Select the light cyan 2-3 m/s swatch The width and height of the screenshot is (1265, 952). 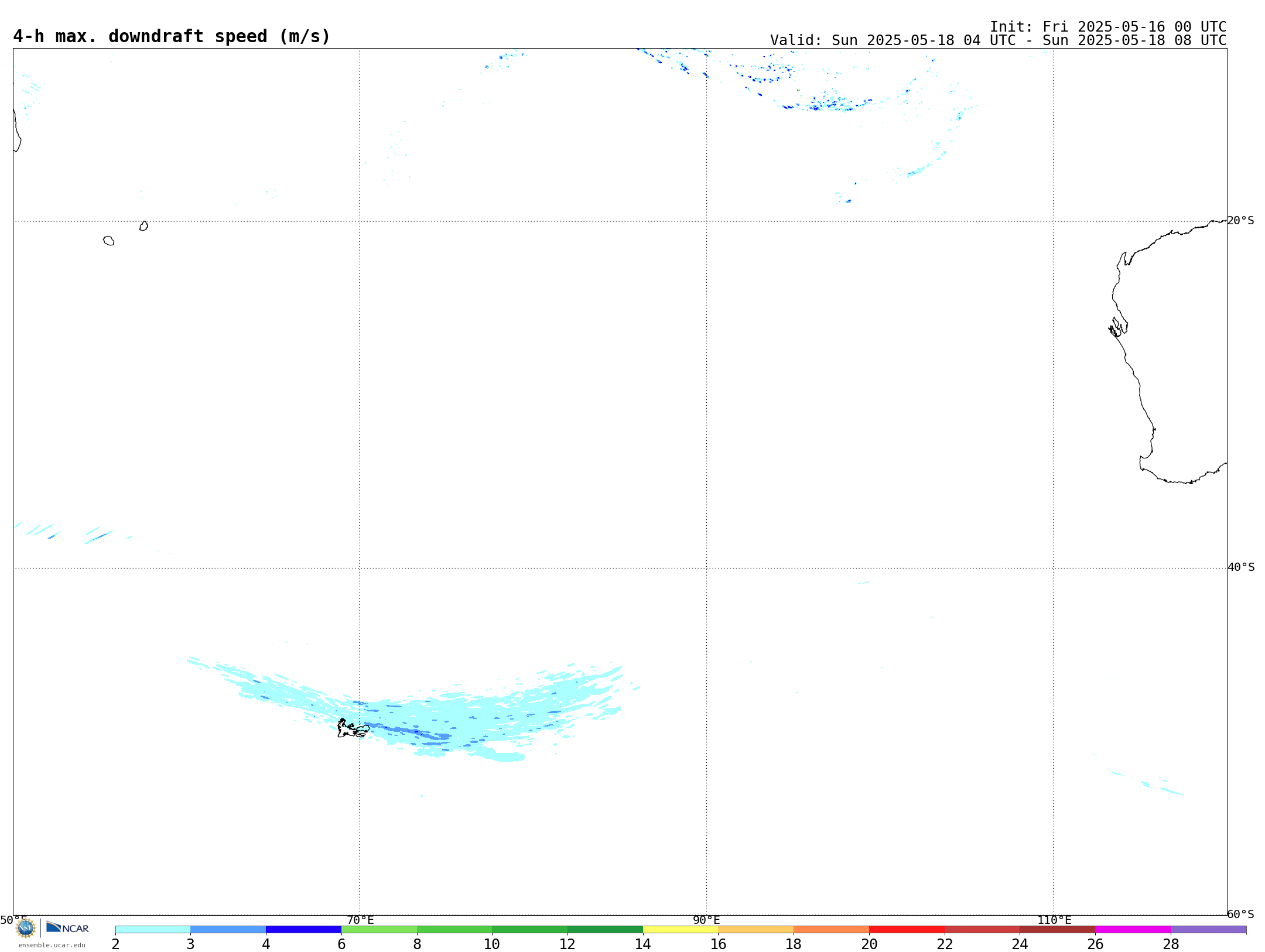[x=153, y=930]
